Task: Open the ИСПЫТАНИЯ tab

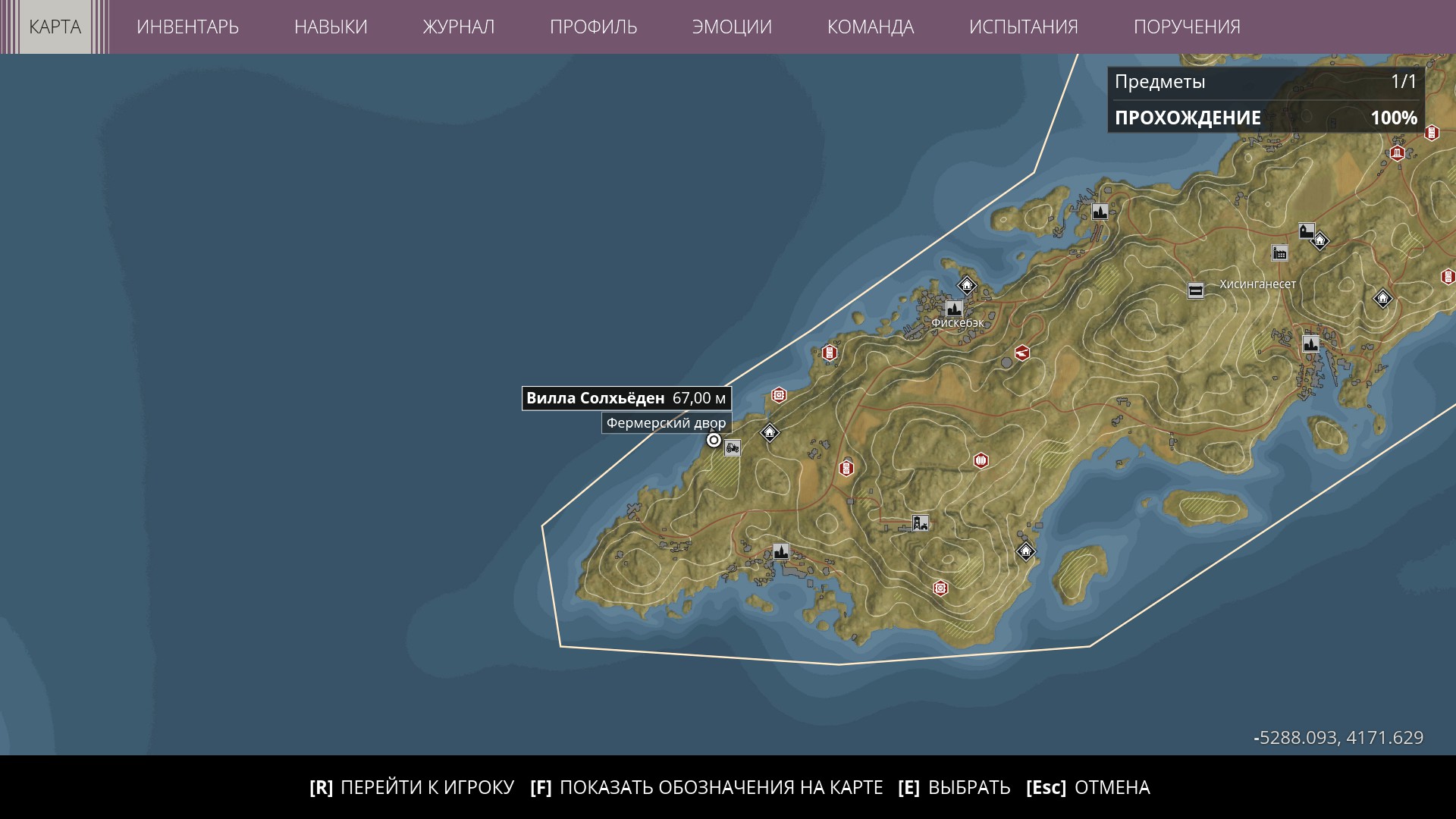Action: click(x=1024, y=27)
